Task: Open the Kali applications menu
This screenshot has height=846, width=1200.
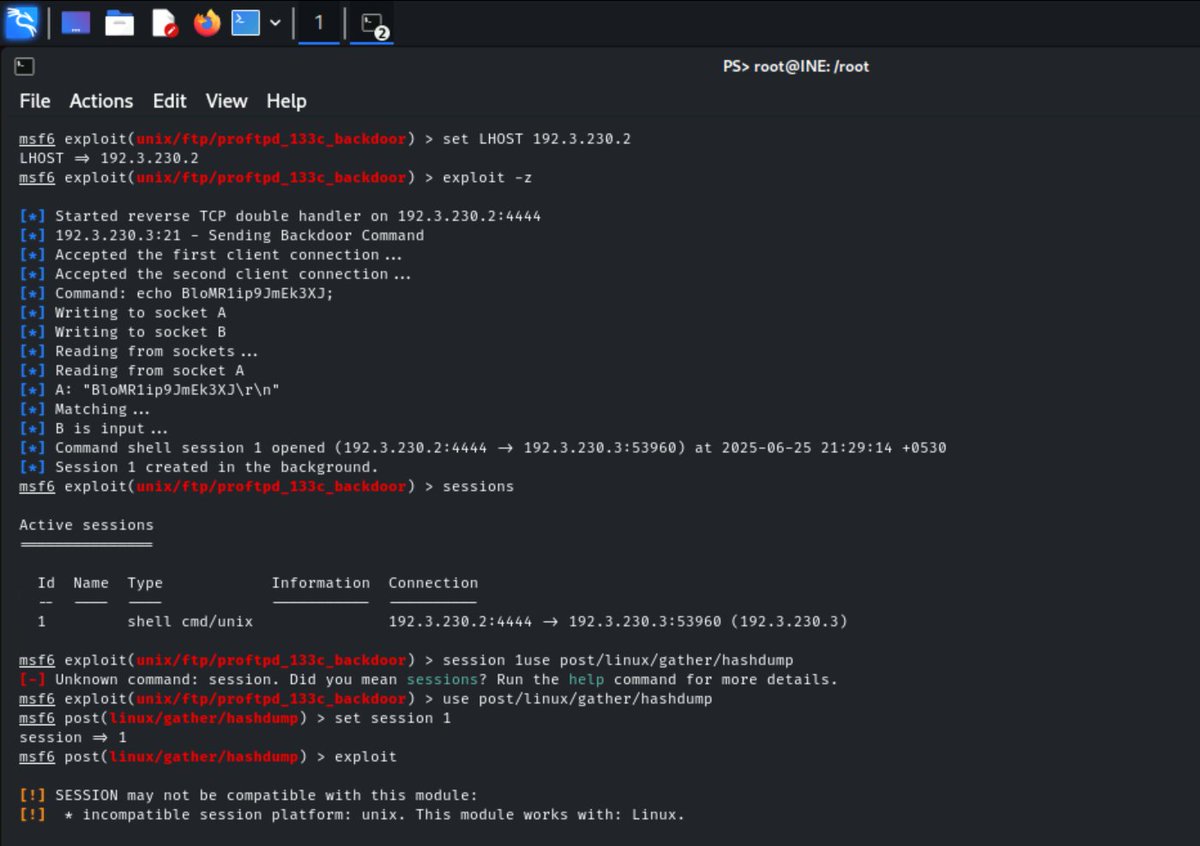Action: coord(22,21)
